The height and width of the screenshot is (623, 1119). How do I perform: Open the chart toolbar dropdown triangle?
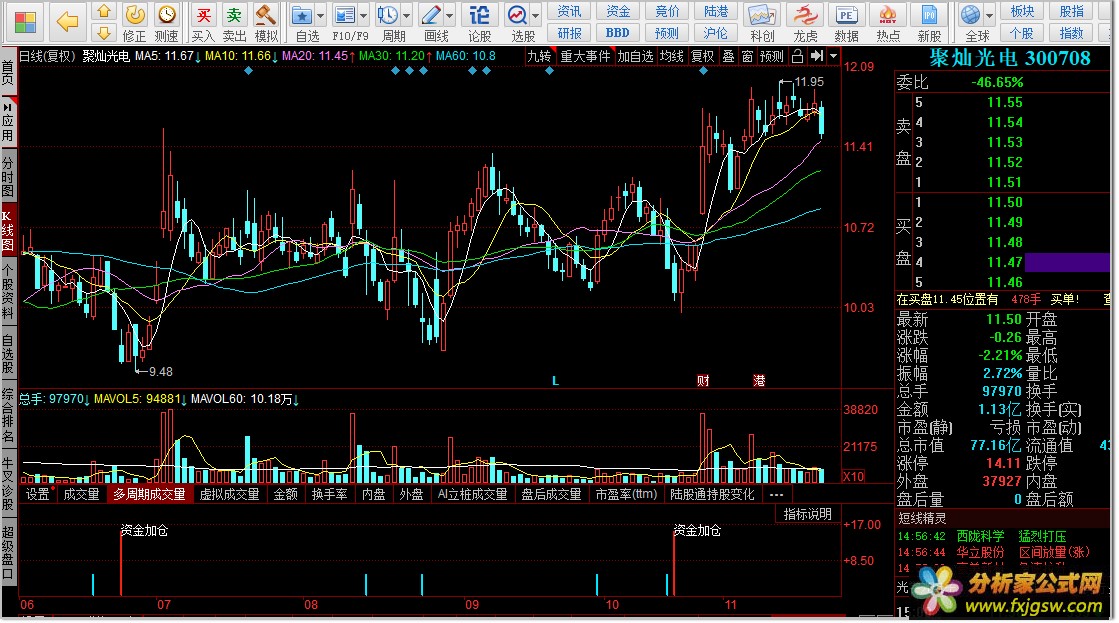tap(833, 56)
